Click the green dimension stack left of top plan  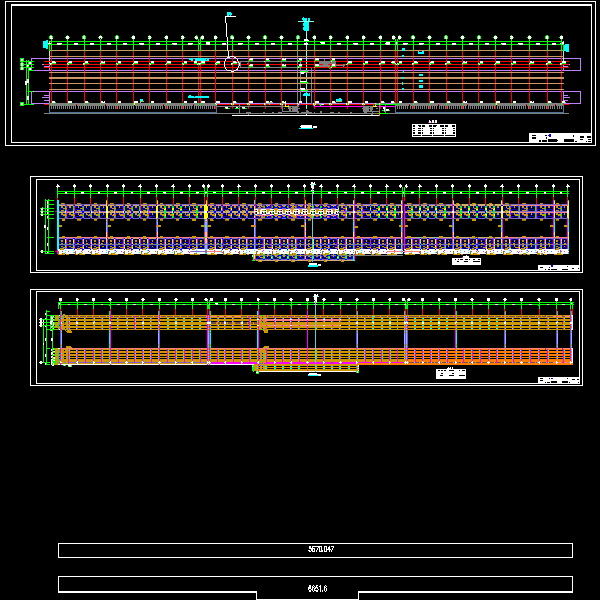coord(26,80)
